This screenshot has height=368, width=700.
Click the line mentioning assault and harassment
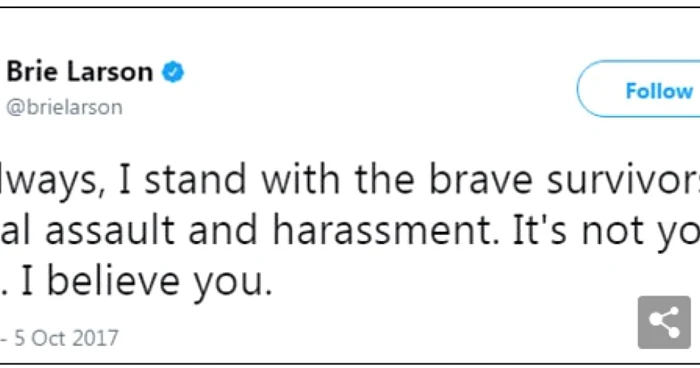pyautogui.click(x=350, y=230)
